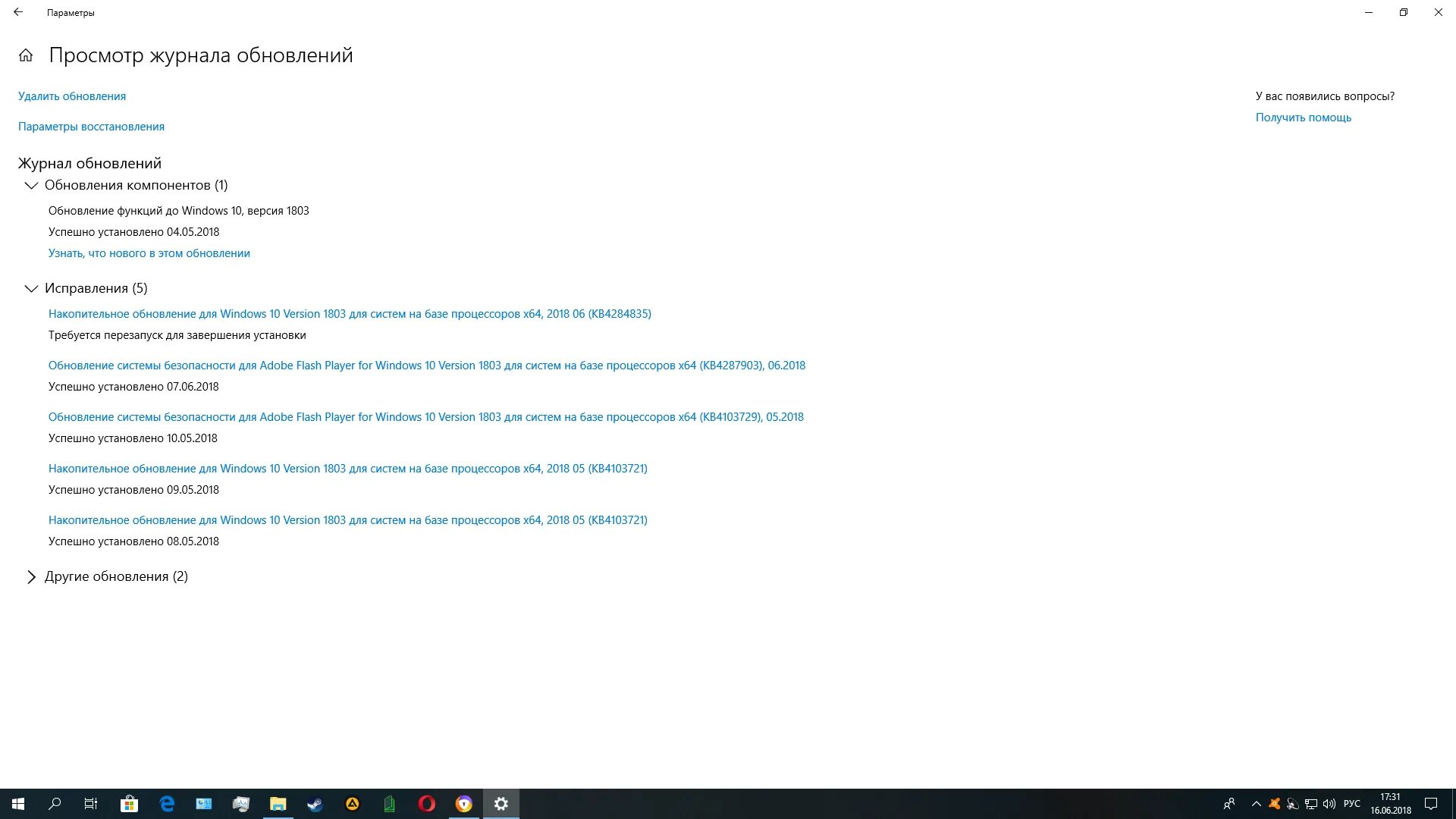The width and height of the screenshot is (1456, 819).
Task: Open Параметры восстановления link
Action: [x=91, y=127]
